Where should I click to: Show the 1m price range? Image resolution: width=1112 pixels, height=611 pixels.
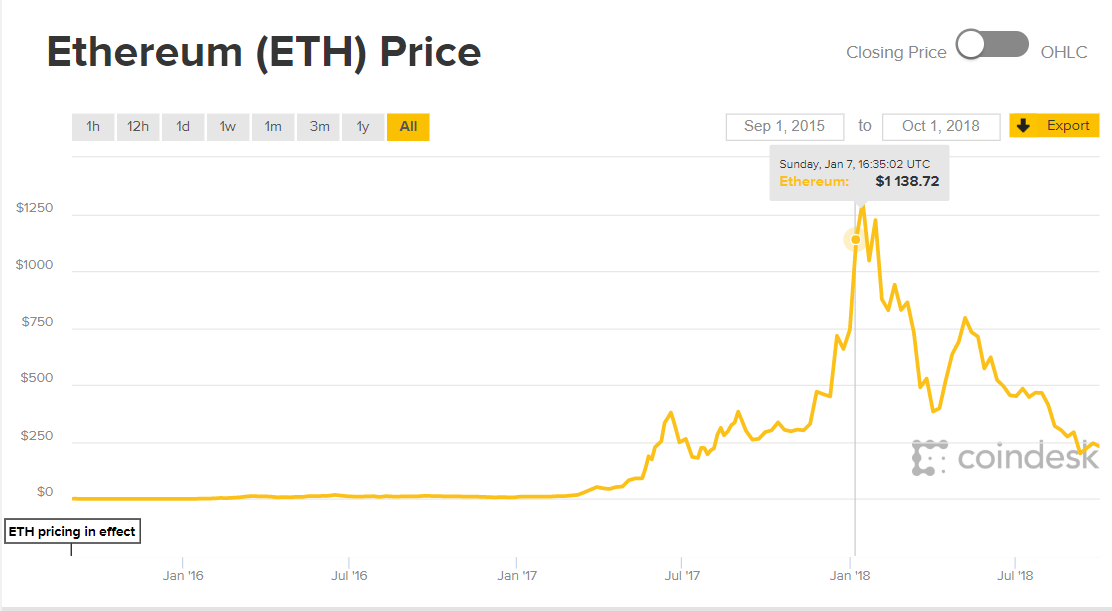tap(273, 126)
